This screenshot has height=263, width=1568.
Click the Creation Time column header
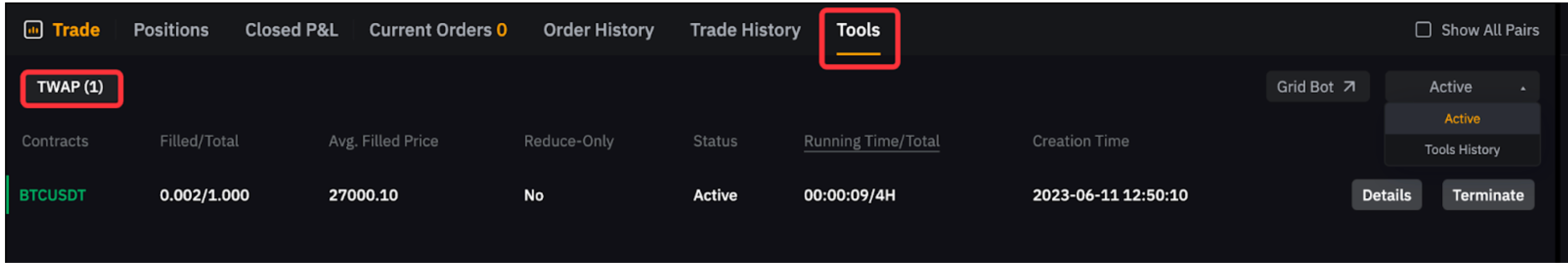(x=1080, y=141)
